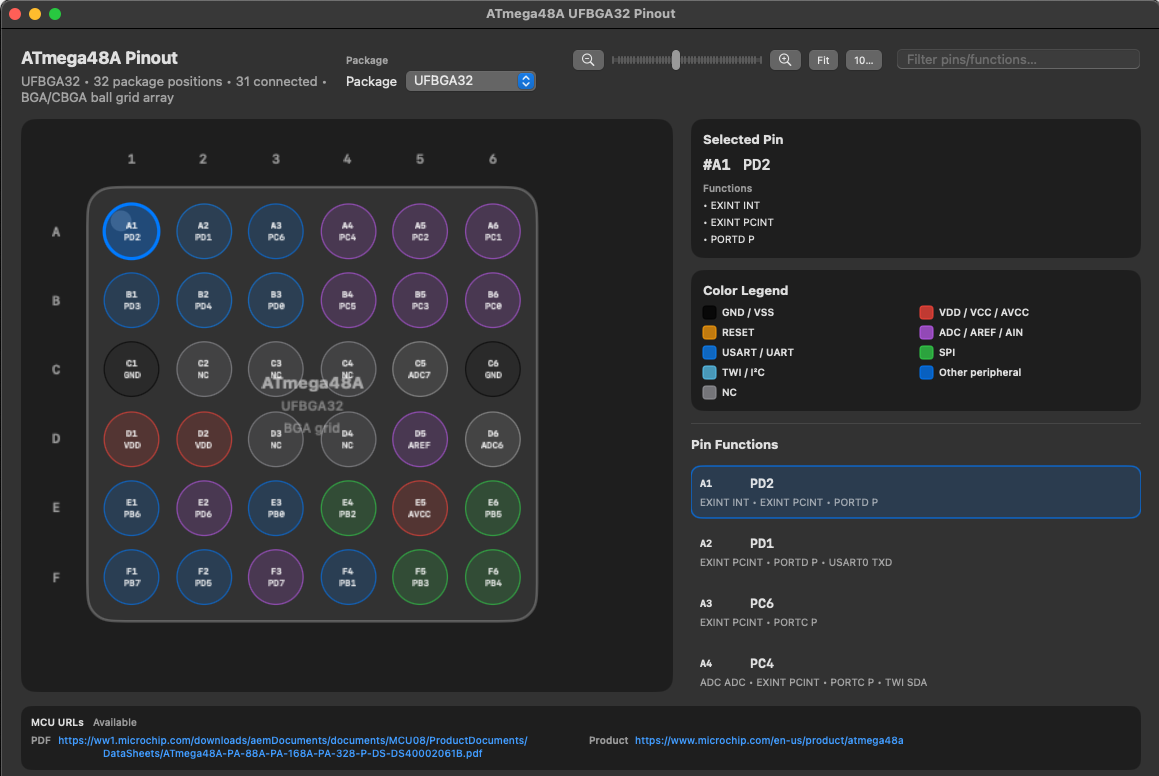The width and height of the screenshot is (1159, 776).
Task: Select the E5 AVCC ball pin
Action: (x=420, y=508)
